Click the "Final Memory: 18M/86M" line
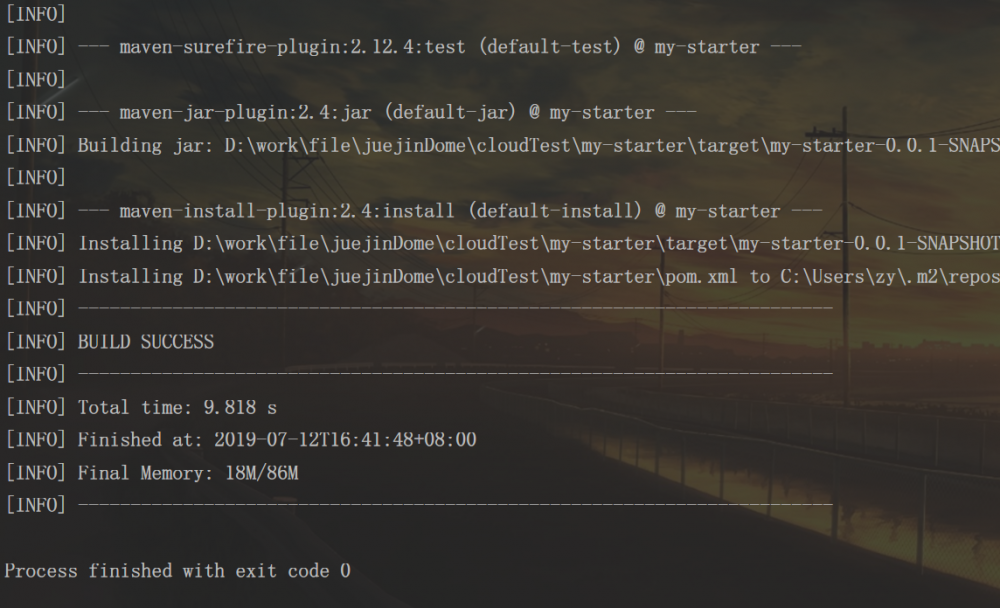This screenshot has height=608, width=1000. 188,473
